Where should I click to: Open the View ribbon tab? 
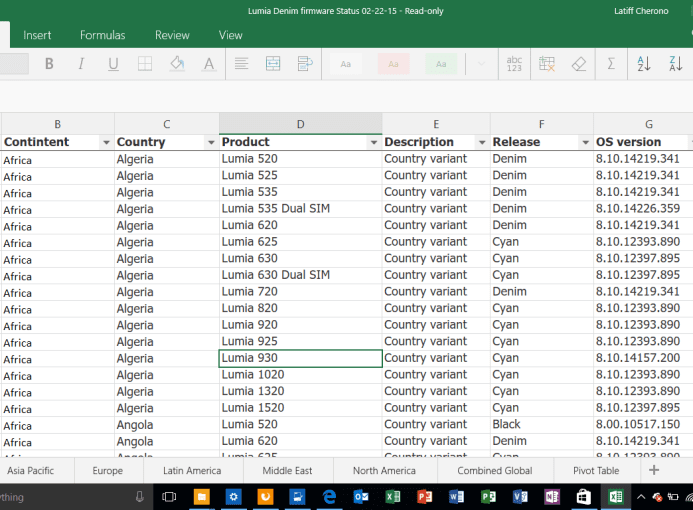click(231, 35)
